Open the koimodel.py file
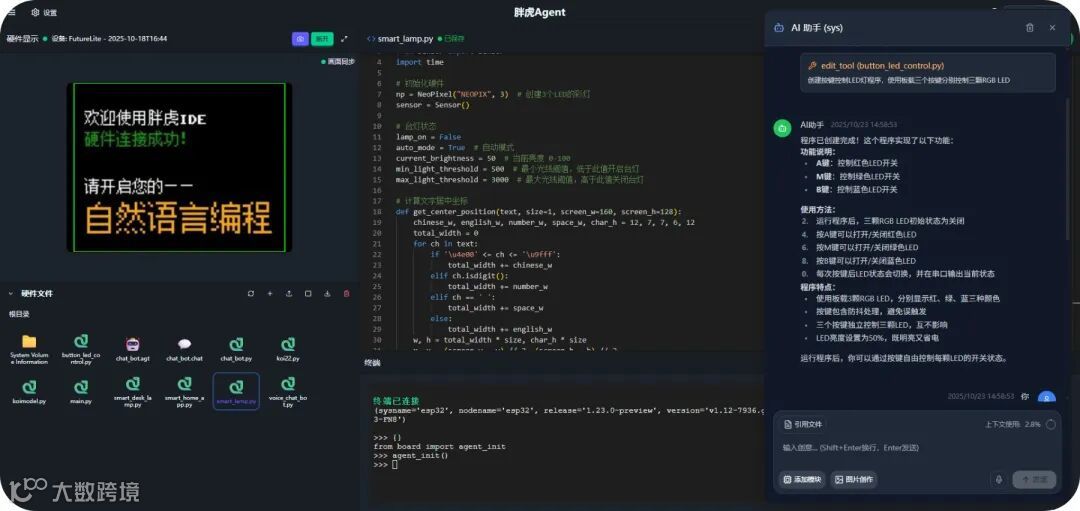1080x511 pixels. coord(29,392)
